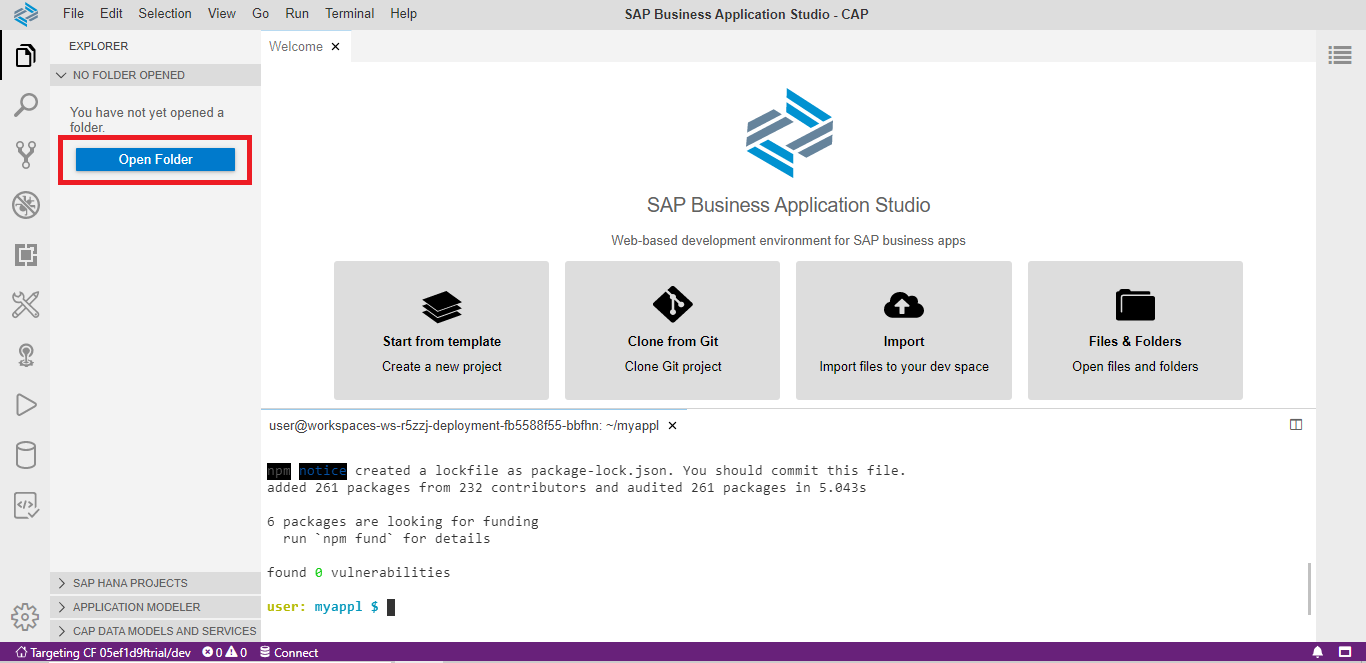1366x663 pixels.
Task: Expand Application Modeler section
Action: [x=136, y=607]
